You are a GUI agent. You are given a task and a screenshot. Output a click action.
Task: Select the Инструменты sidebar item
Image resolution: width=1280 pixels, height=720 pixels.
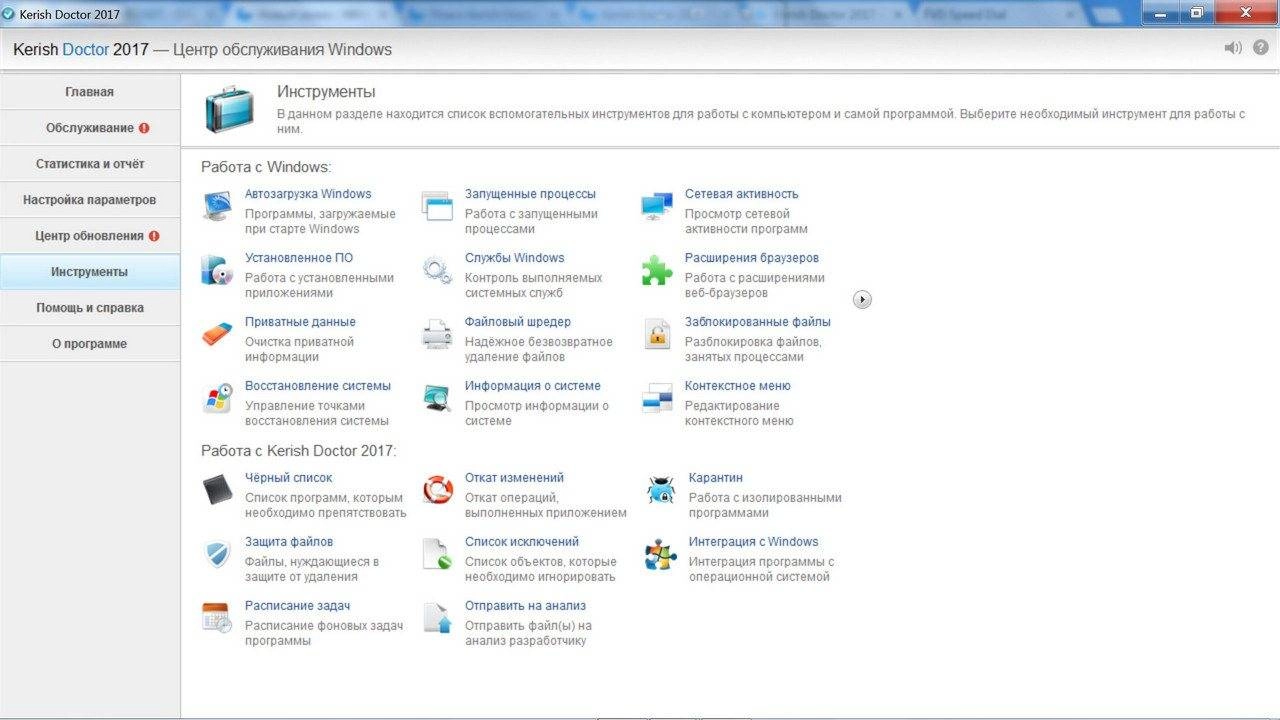tap(90, 272)
